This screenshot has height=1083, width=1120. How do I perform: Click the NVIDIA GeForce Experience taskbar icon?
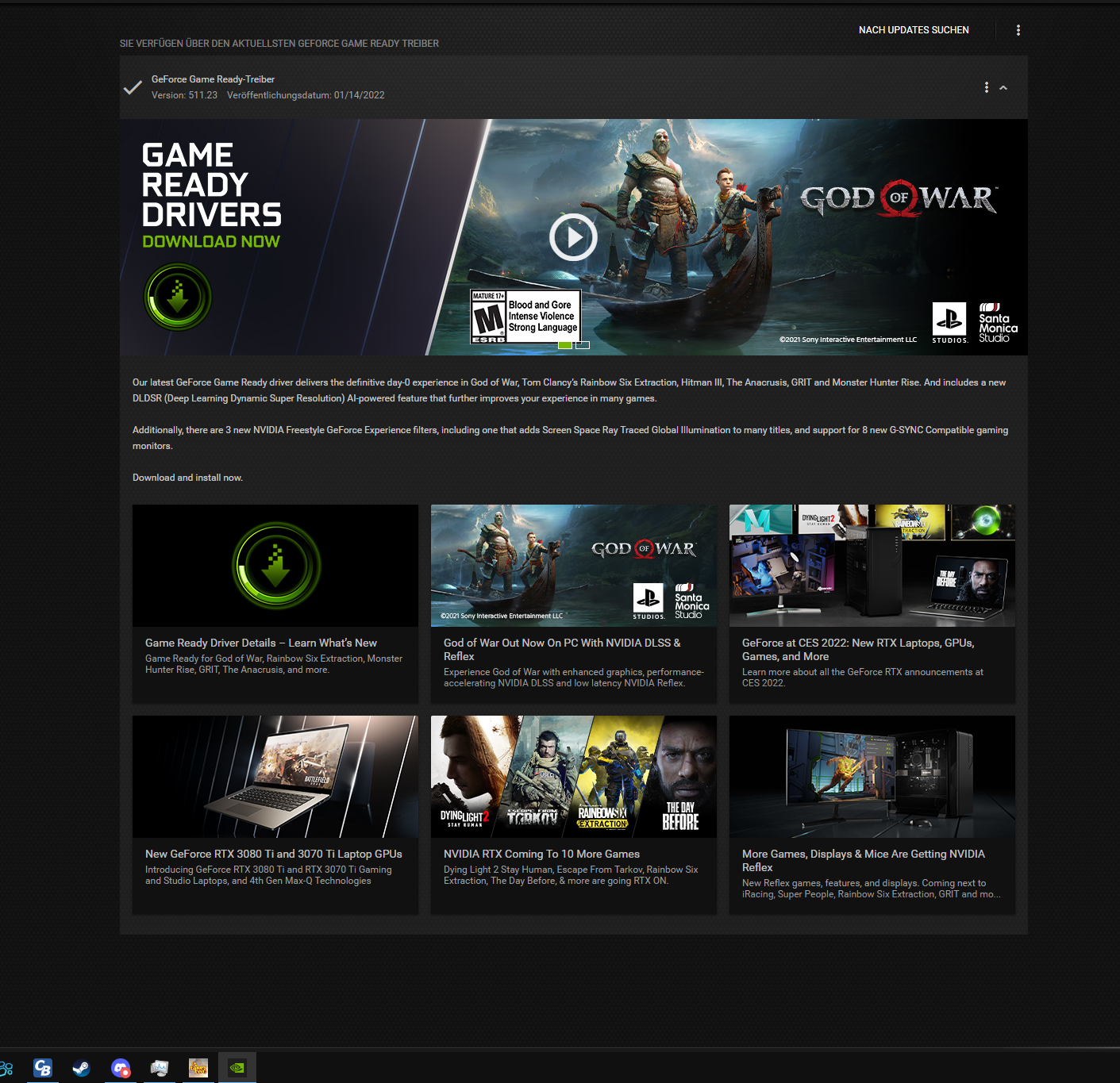[x=237, y=1068]
